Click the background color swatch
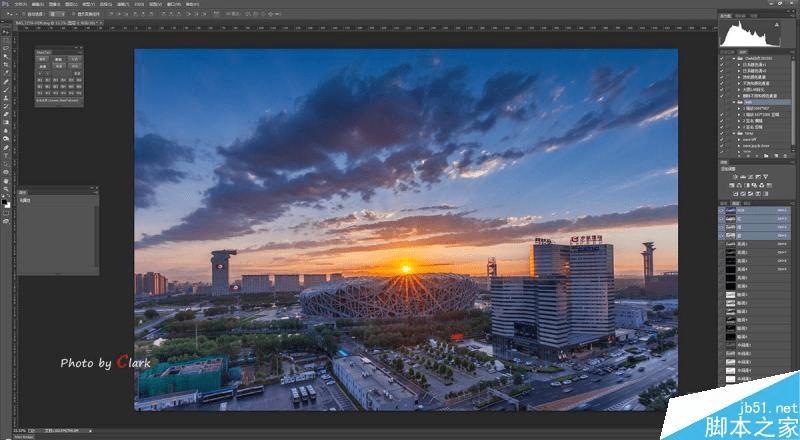Screen dimensions: 800x440 point(7,206)
